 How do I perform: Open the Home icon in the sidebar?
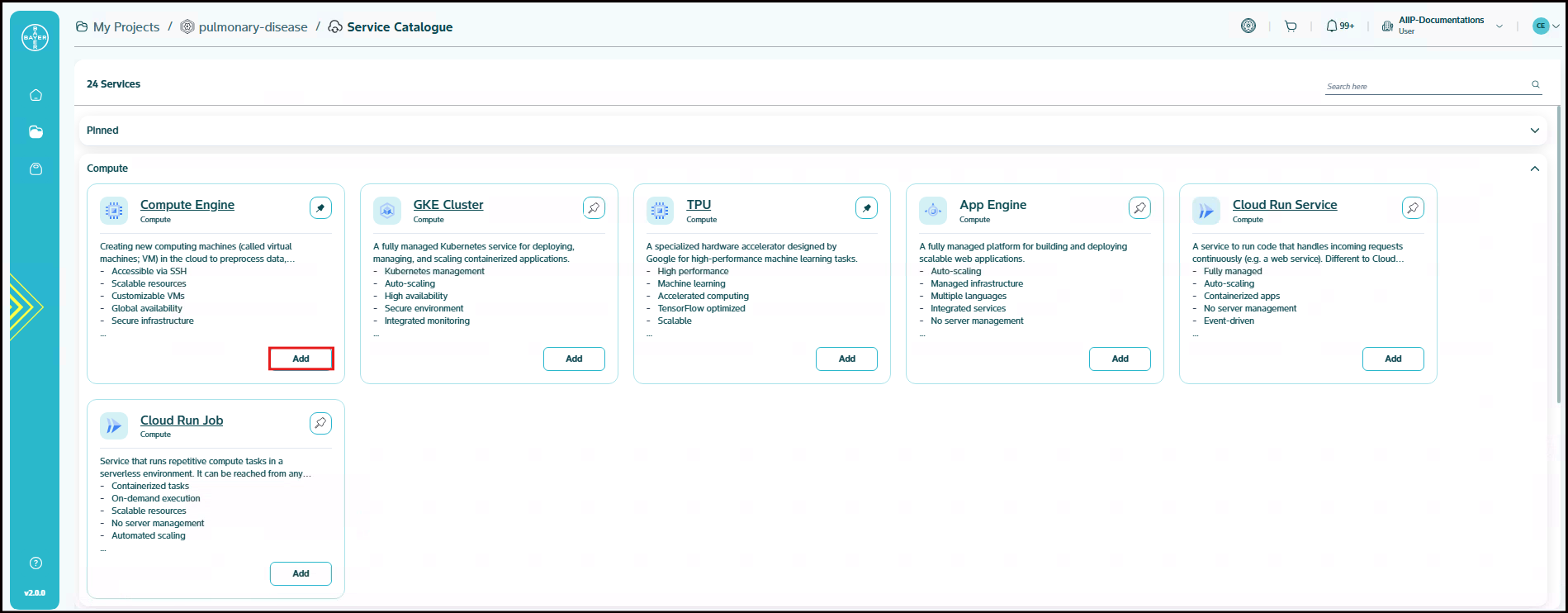(36, 95)
